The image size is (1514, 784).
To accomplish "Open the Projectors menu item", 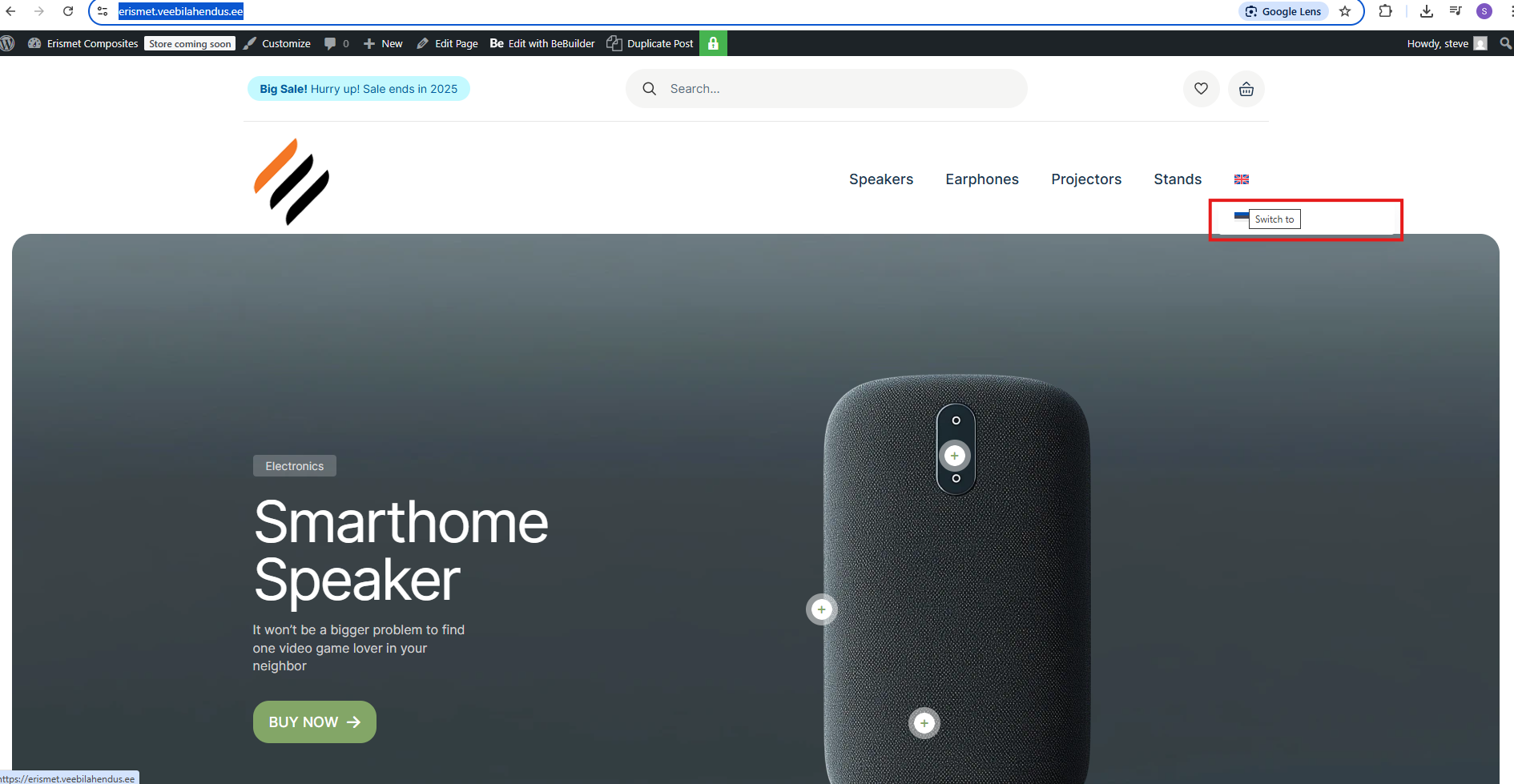I will tap(1086, 179).
